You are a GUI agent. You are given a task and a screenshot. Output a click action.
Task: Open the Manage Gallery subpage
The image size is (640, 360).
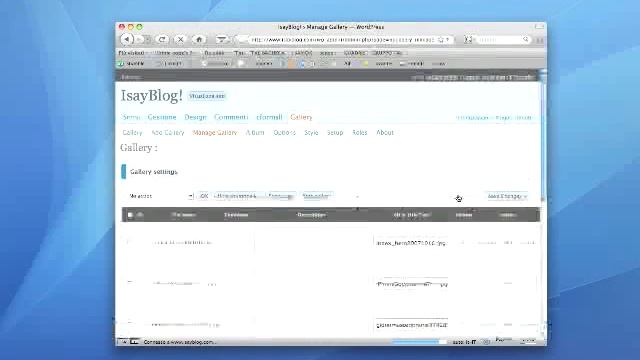[x=215, y=133]
